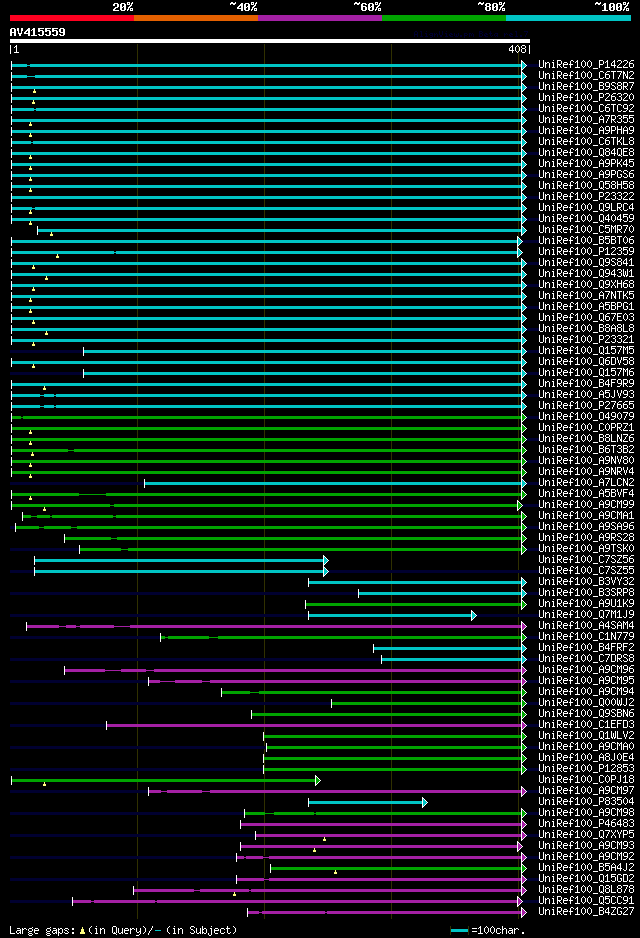Click the cyan alignment bar for P83504
Viewport: 640px width, 938px height.
click(x=368, y=802)
